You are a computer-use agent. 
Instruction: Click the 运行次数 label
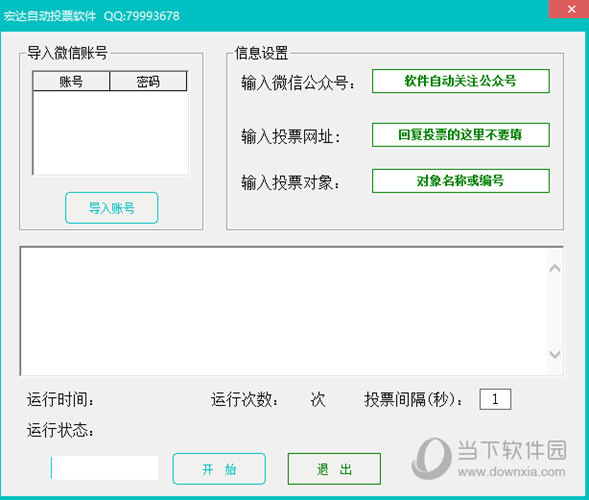coord(245,399)
